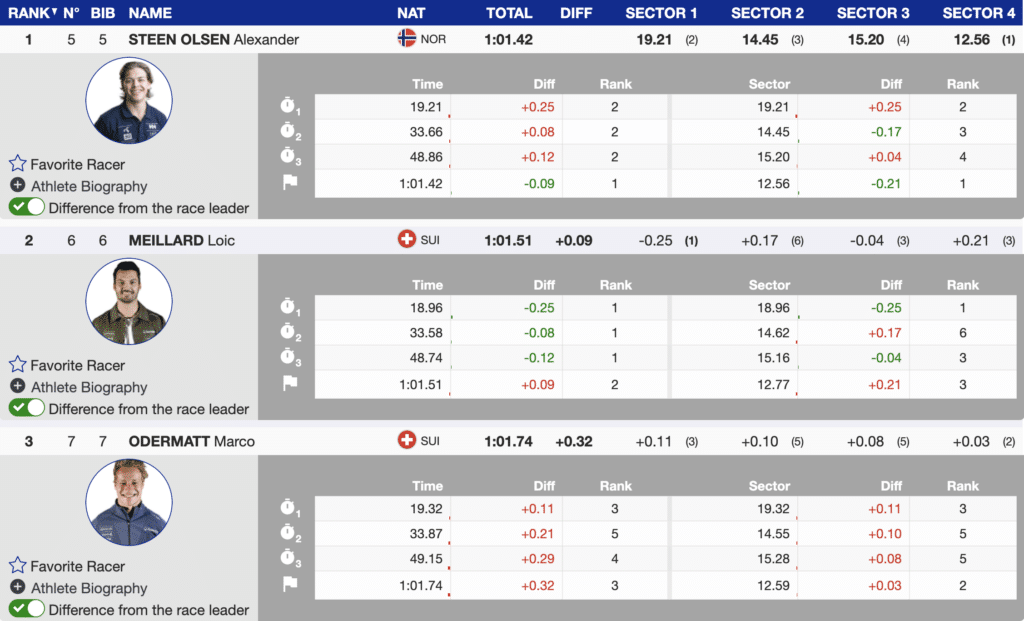
Task: Expand Meillard's Athlete Biography
Action: coord(17,387)
